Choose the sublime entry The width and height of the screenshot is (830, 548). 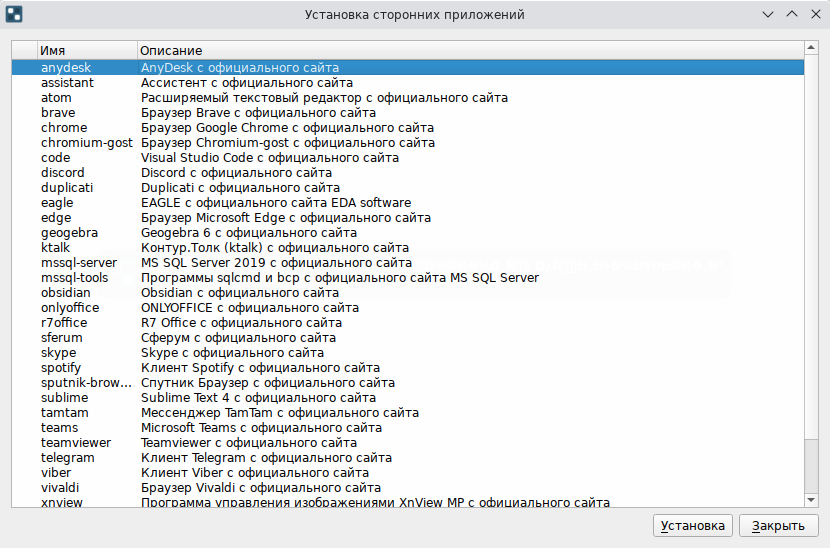pyautogui.click(x=408, y=398)
